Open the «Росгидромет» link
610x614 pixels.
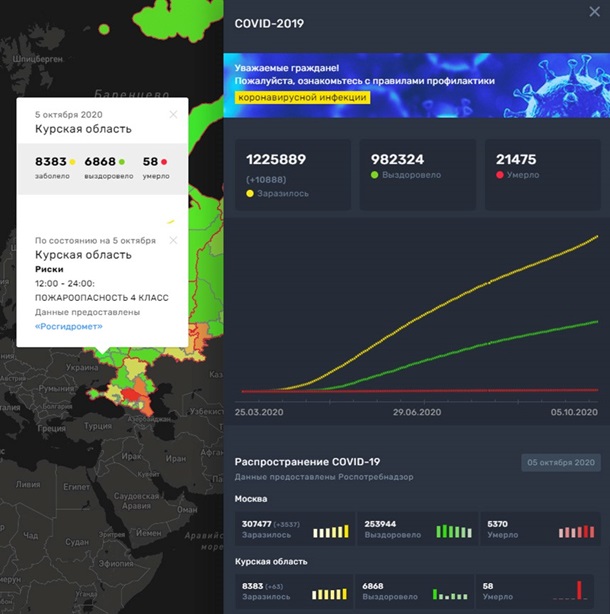click(x=68, y=326)
